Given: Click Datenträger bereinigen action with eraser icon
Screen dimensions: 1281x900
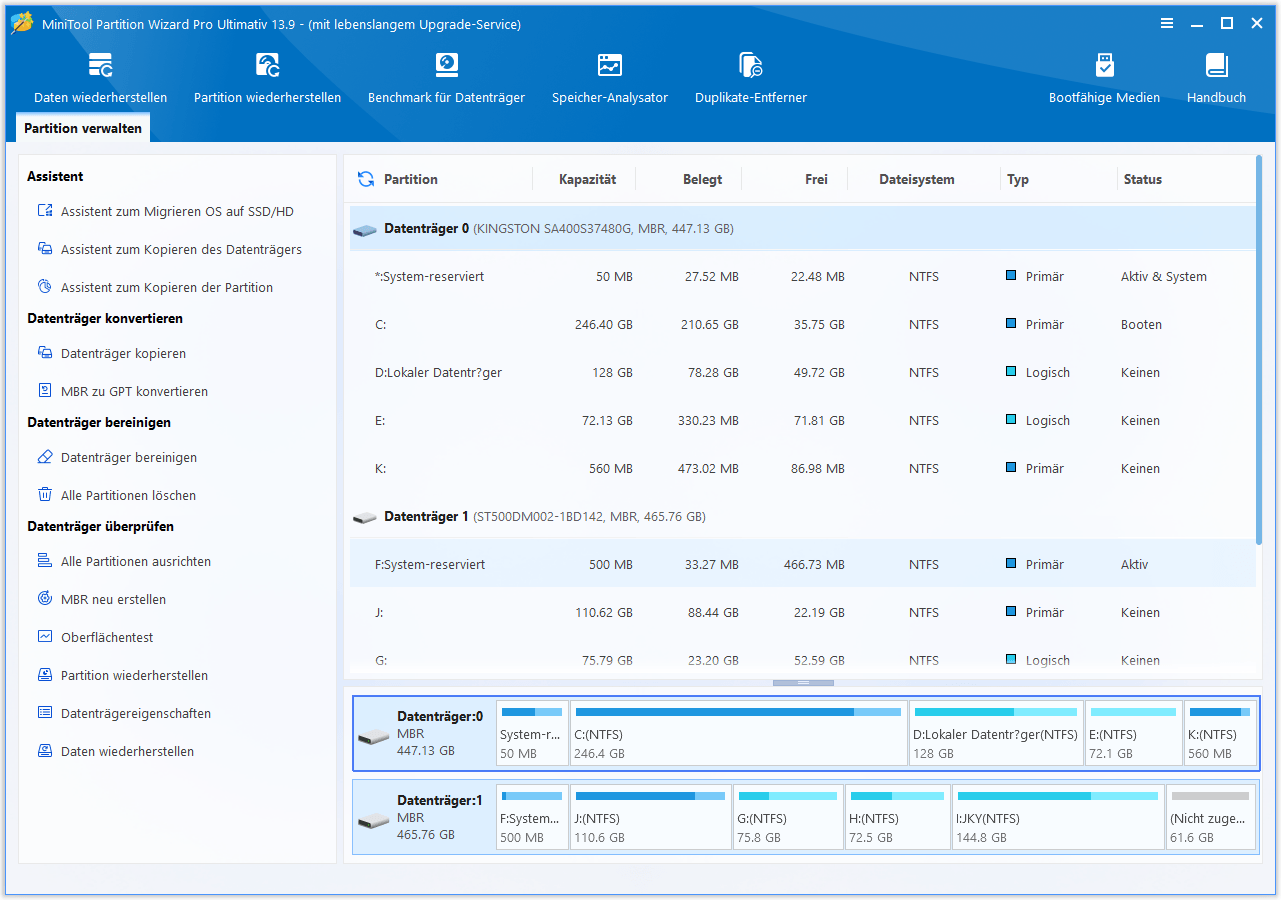Looking at the screenshot, I should pos(117,457).
